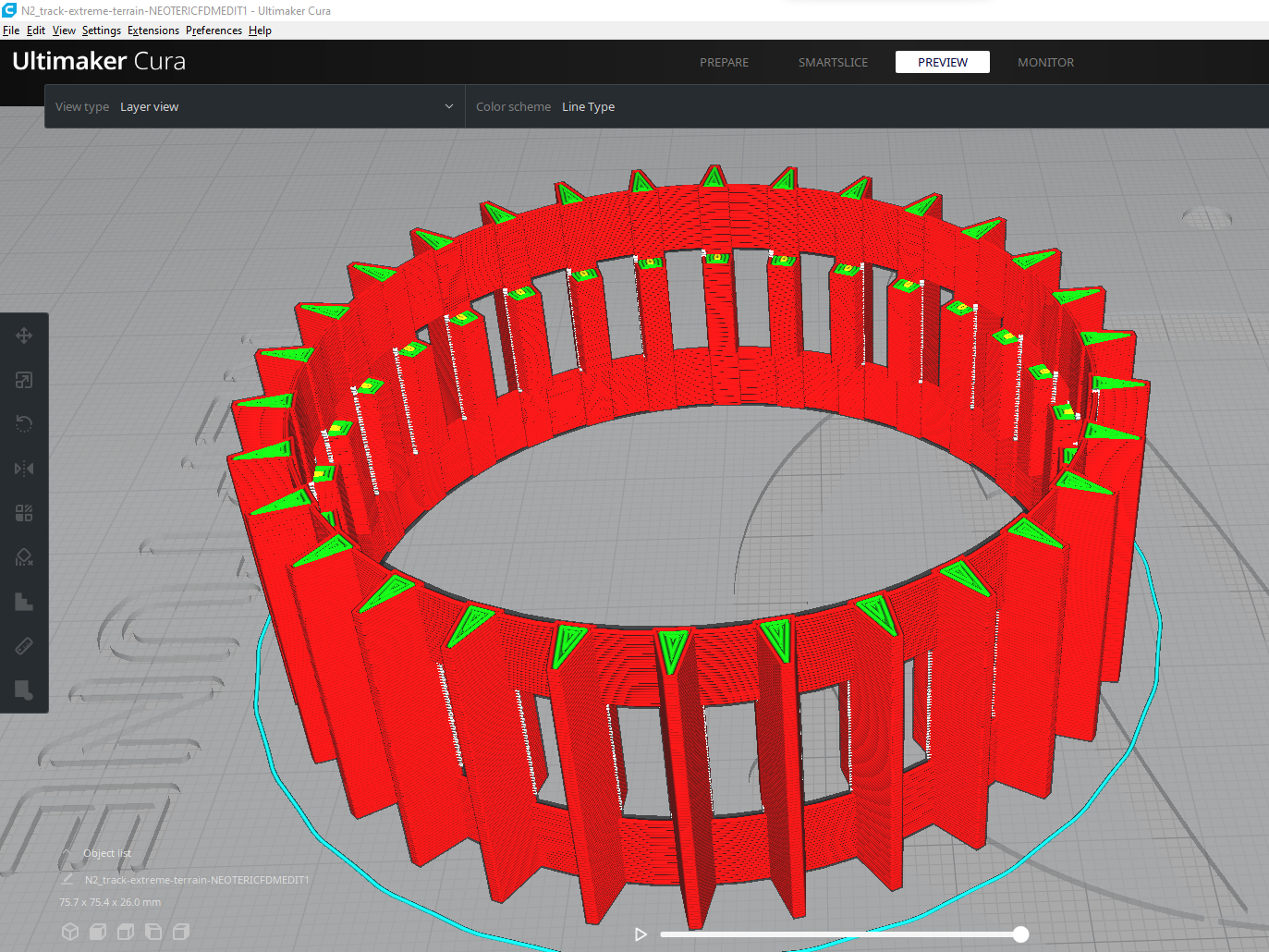This screenshot has height=952, width=1269.
Task: Open Per Model Settings
Action: [x=24, y=513]
